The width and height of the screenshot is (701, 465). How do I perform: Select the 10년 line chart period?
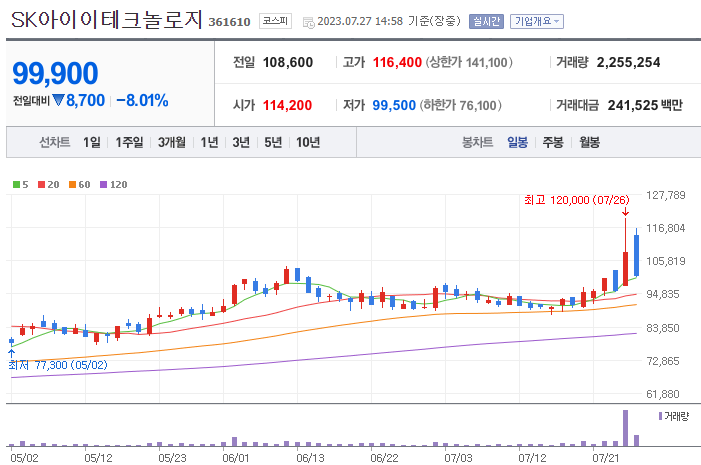point(308,142)
